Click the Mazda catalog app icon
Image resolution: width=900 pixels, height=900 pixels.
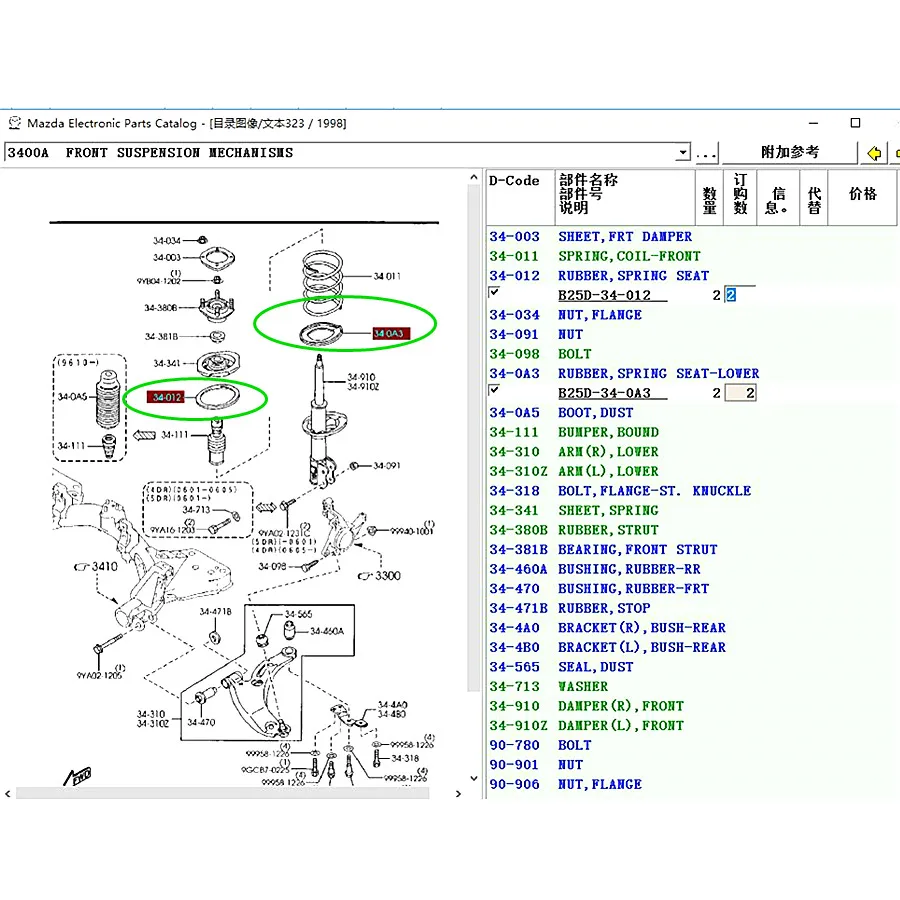[x=14, y=123]
